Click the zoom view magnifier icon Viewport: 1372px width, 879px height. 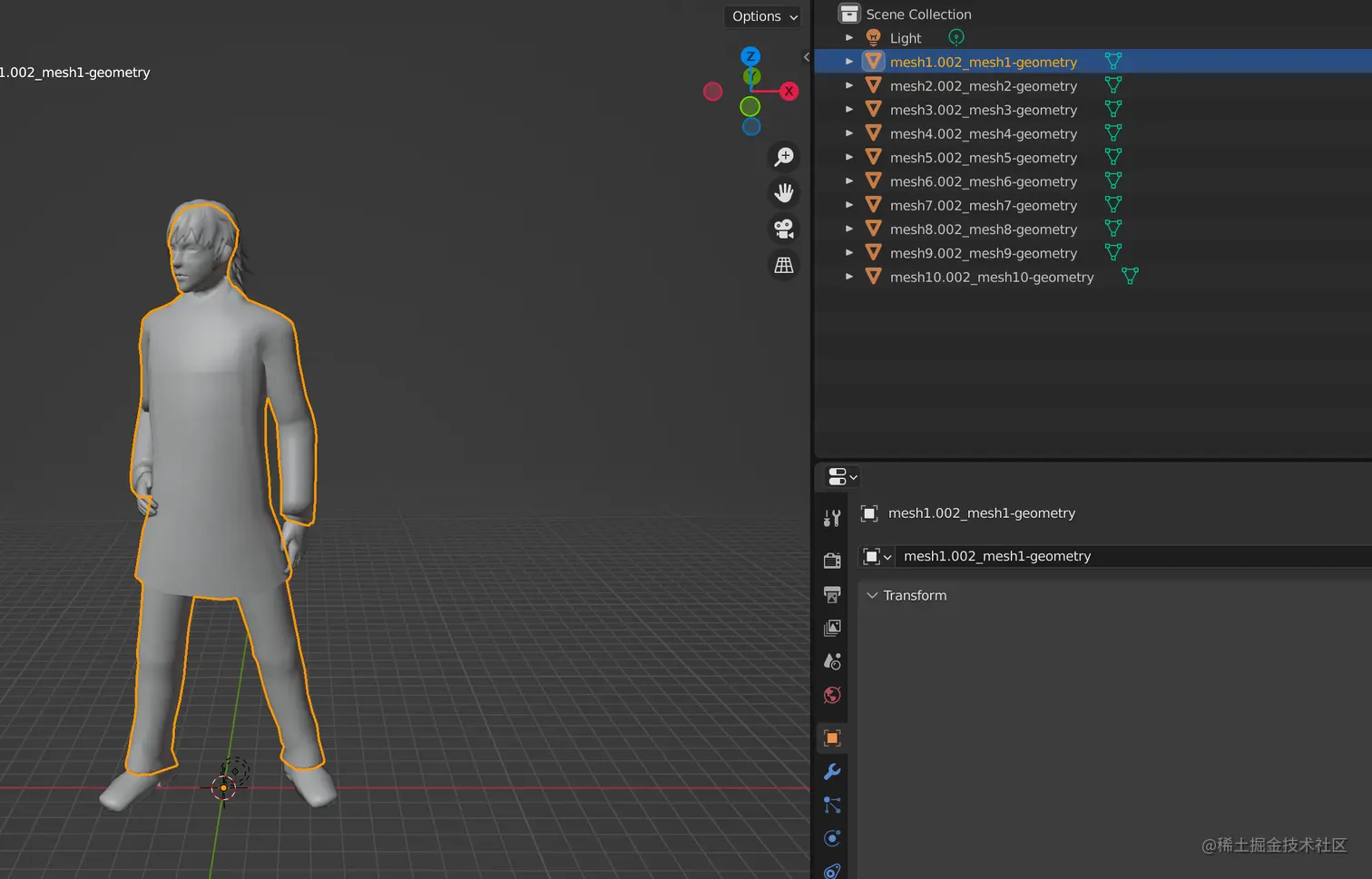tap(784, 157)
